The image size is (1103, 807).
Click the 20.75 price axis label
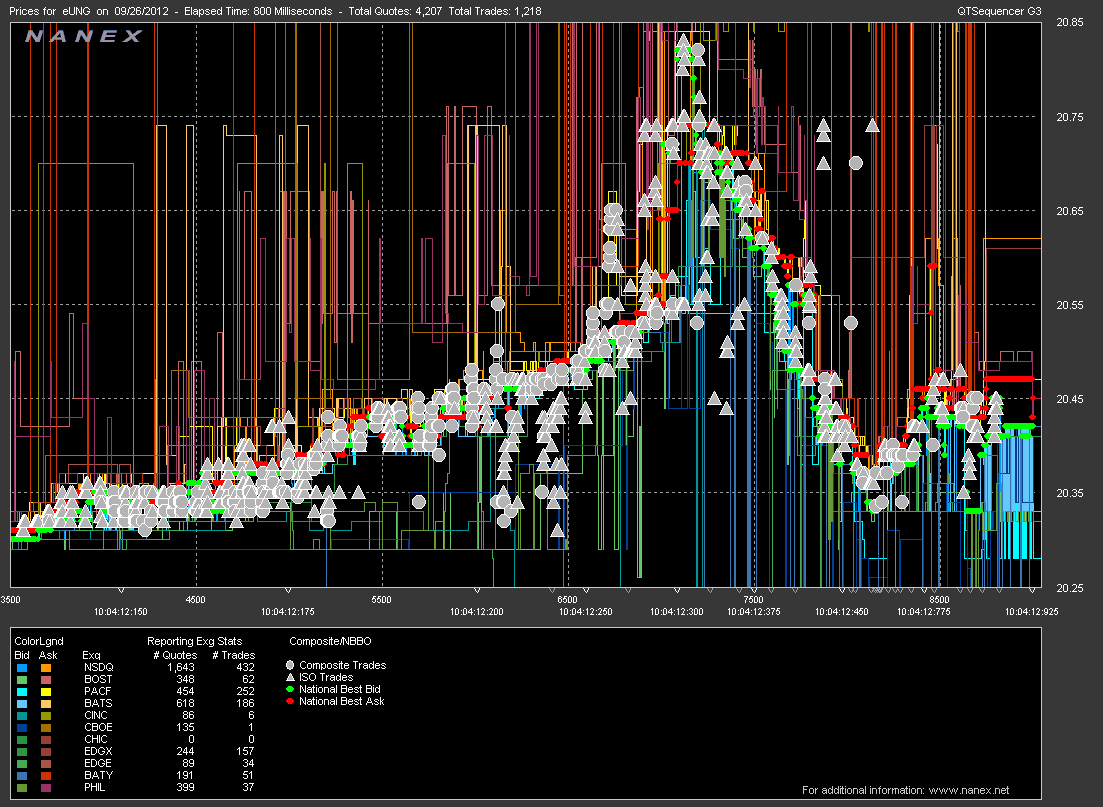coord(1070,117)
